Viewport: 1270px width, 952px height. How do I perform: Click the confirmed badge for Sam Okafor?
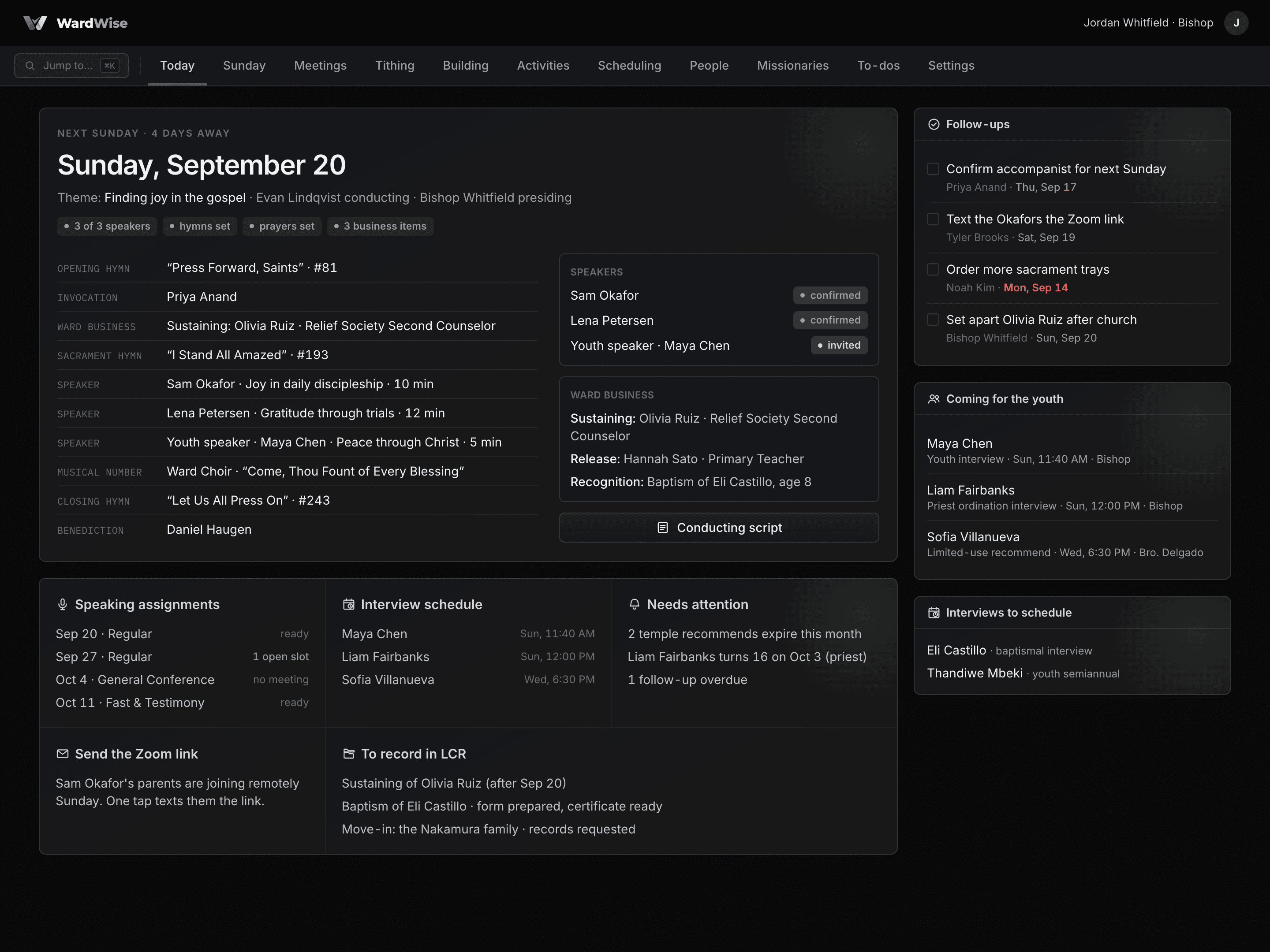pos(830,295)
